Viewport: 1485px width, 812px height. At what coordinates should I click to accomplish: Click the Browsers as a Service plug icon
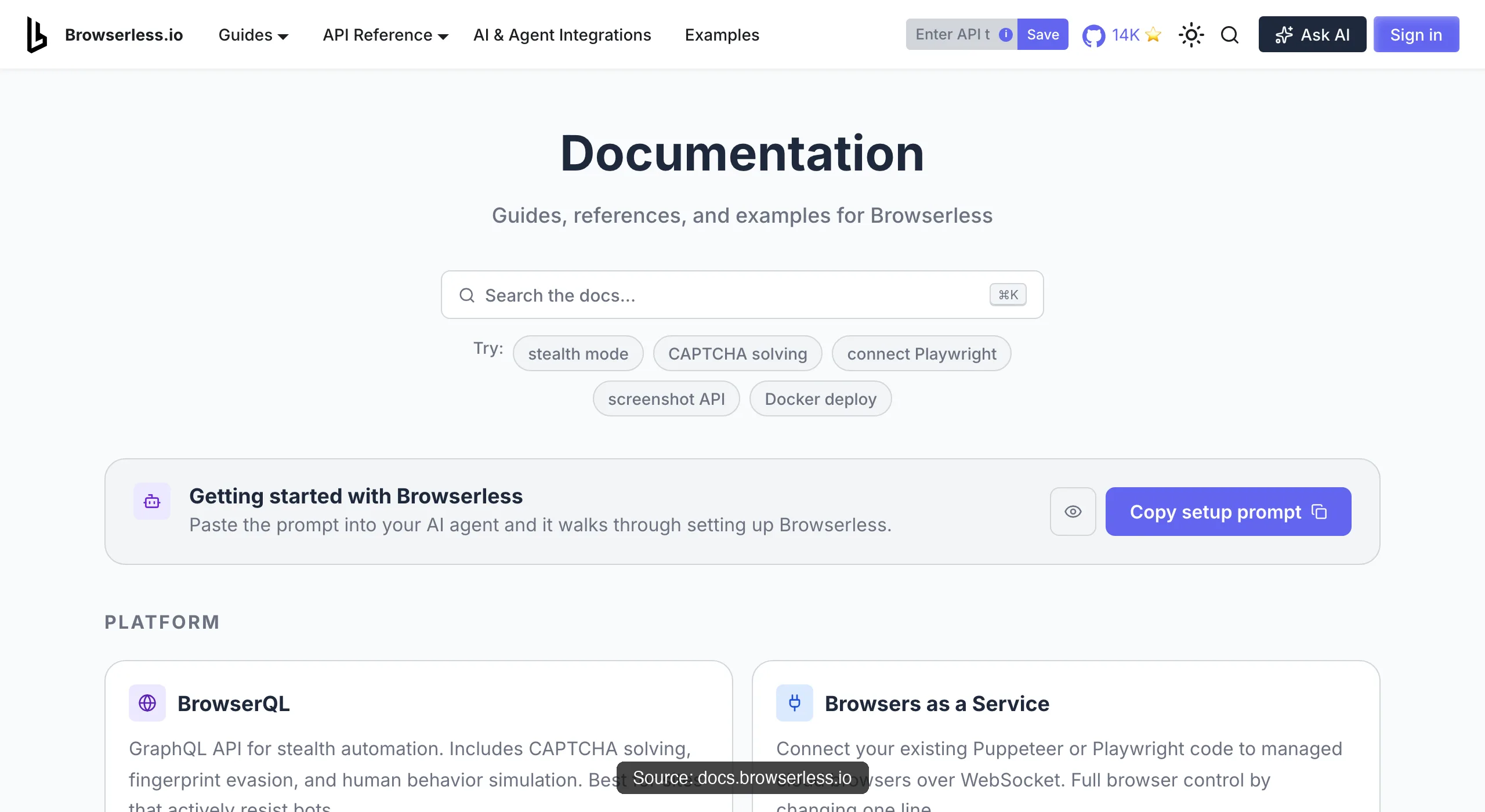point(795,703)
